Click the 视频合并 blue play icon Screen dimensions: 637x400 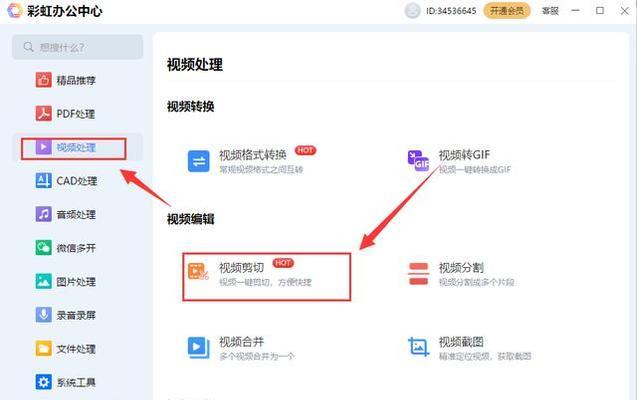(199, 348)
